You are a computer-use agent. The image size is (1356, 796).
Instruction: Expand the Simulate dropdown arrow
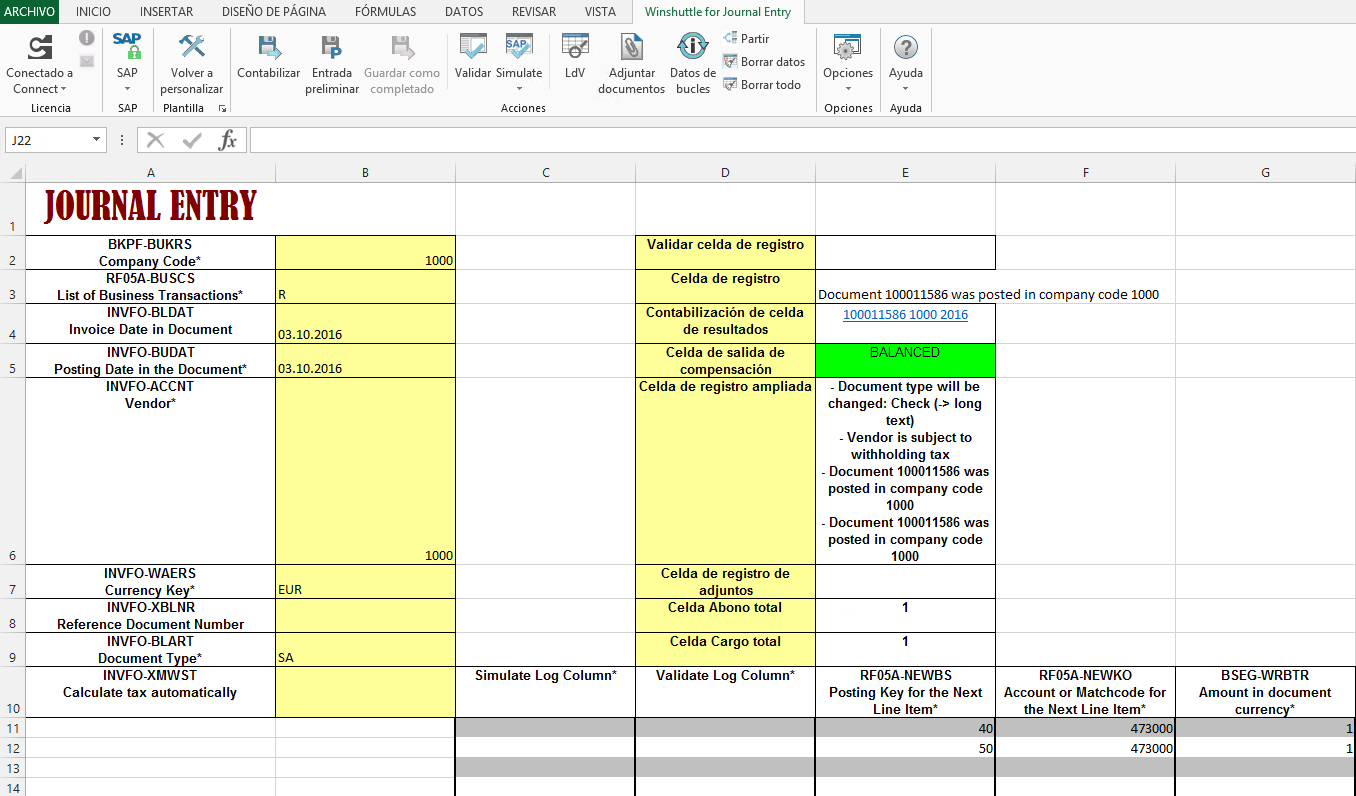pos(519,89)
